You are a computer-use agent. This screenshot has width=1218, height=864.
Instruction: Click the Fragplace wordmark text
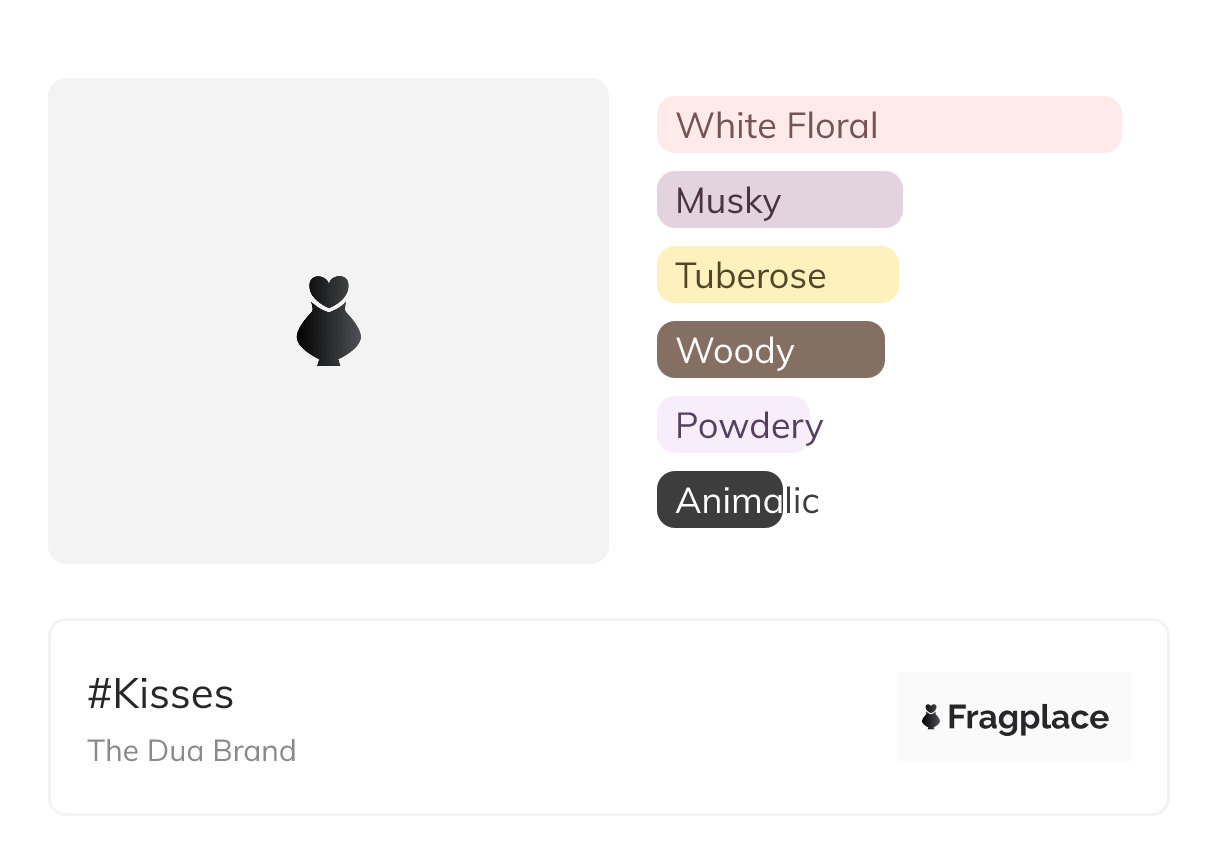click(1027, 717)
